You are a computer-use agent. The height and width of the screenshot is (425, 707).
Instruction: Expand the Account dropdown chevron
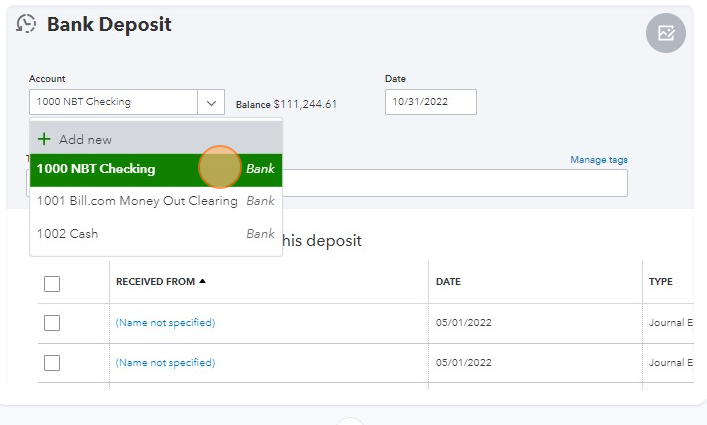click(211, 102)
